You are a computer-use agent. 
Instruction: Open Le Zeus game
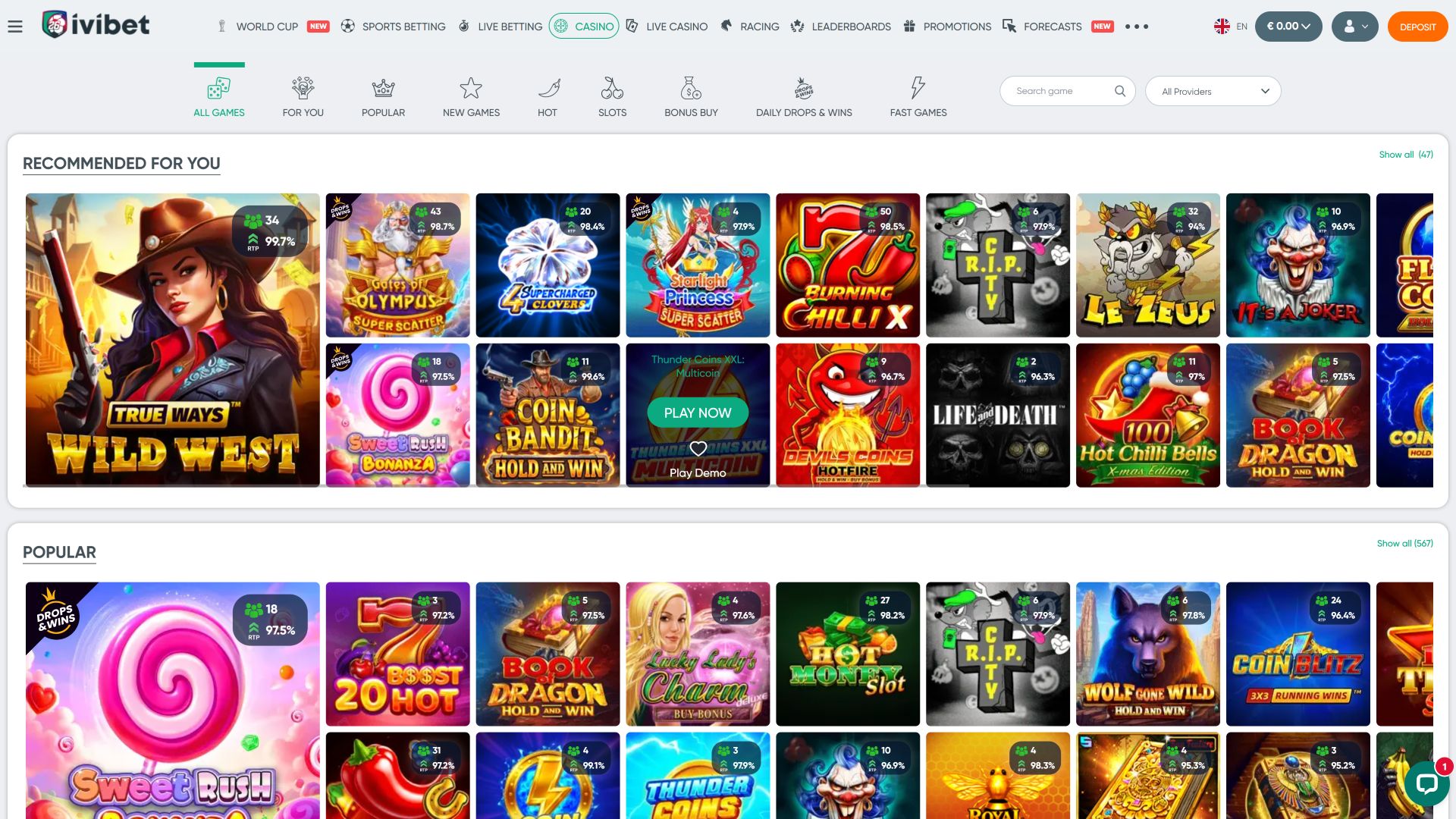pos(1148,265)
